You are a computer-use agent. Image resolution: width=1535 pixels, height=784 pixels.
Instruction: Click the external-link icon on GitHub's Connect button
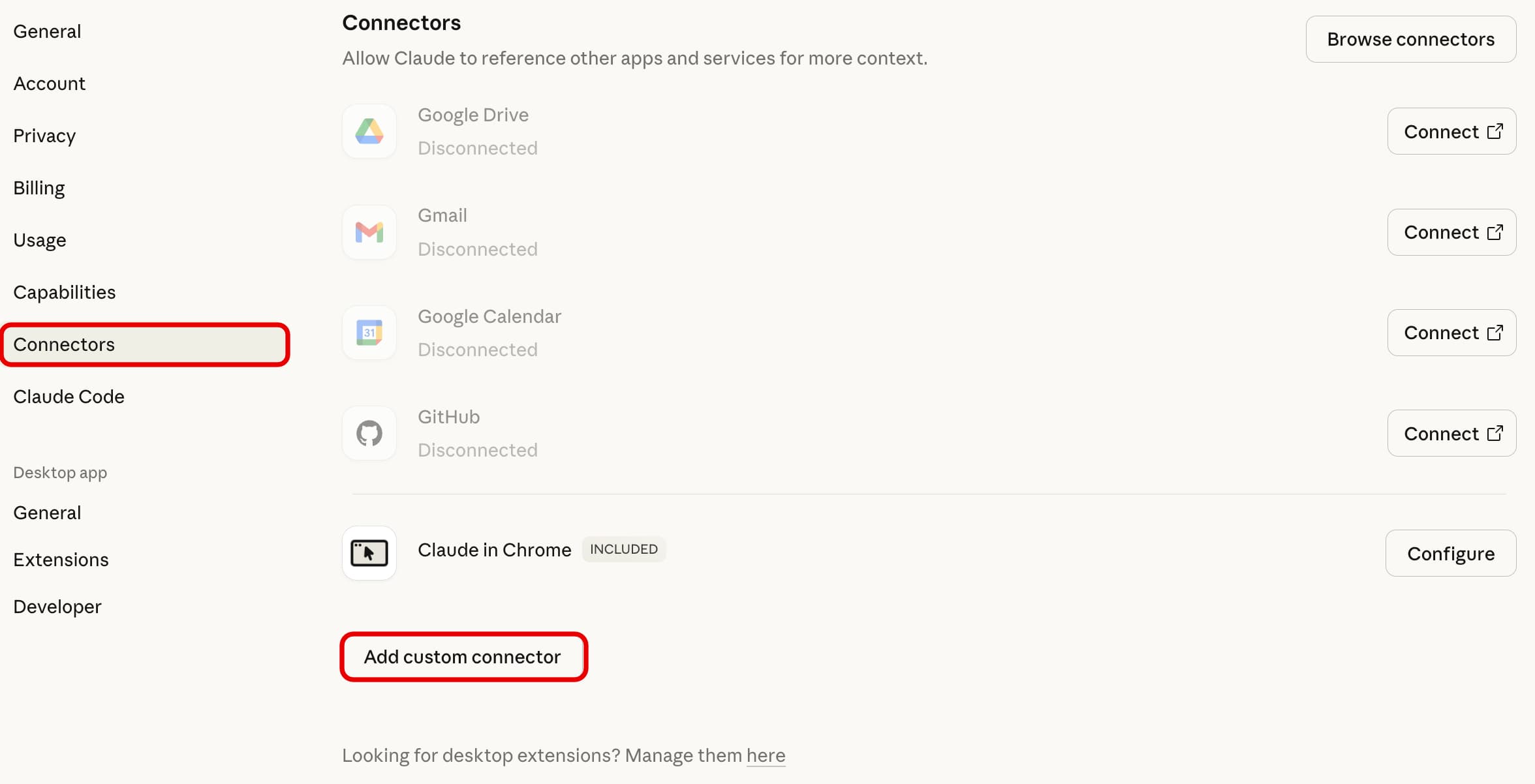click(x=1495, y=433)
